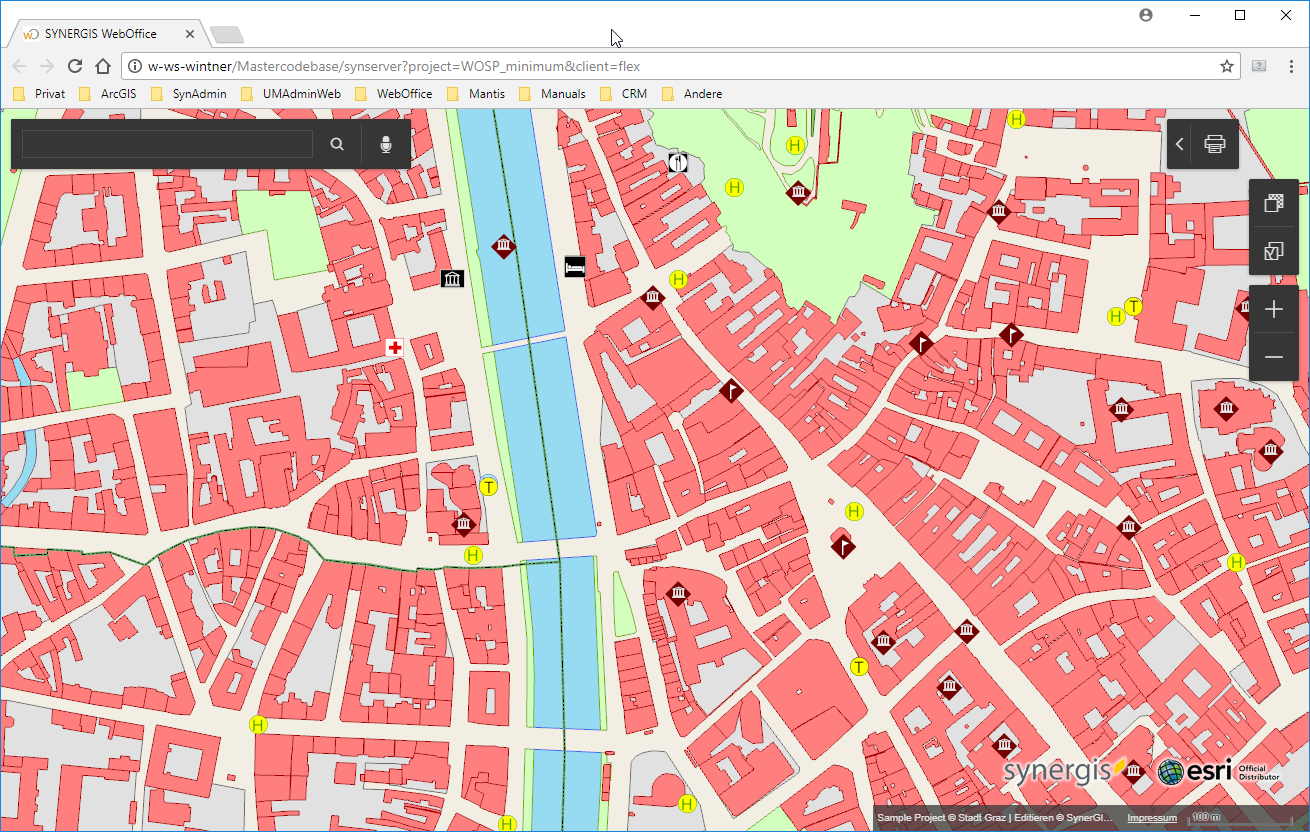
Task: Collapse the toolbar with the left chevron
Action: pyautogui.click(x=1179, y=144)
